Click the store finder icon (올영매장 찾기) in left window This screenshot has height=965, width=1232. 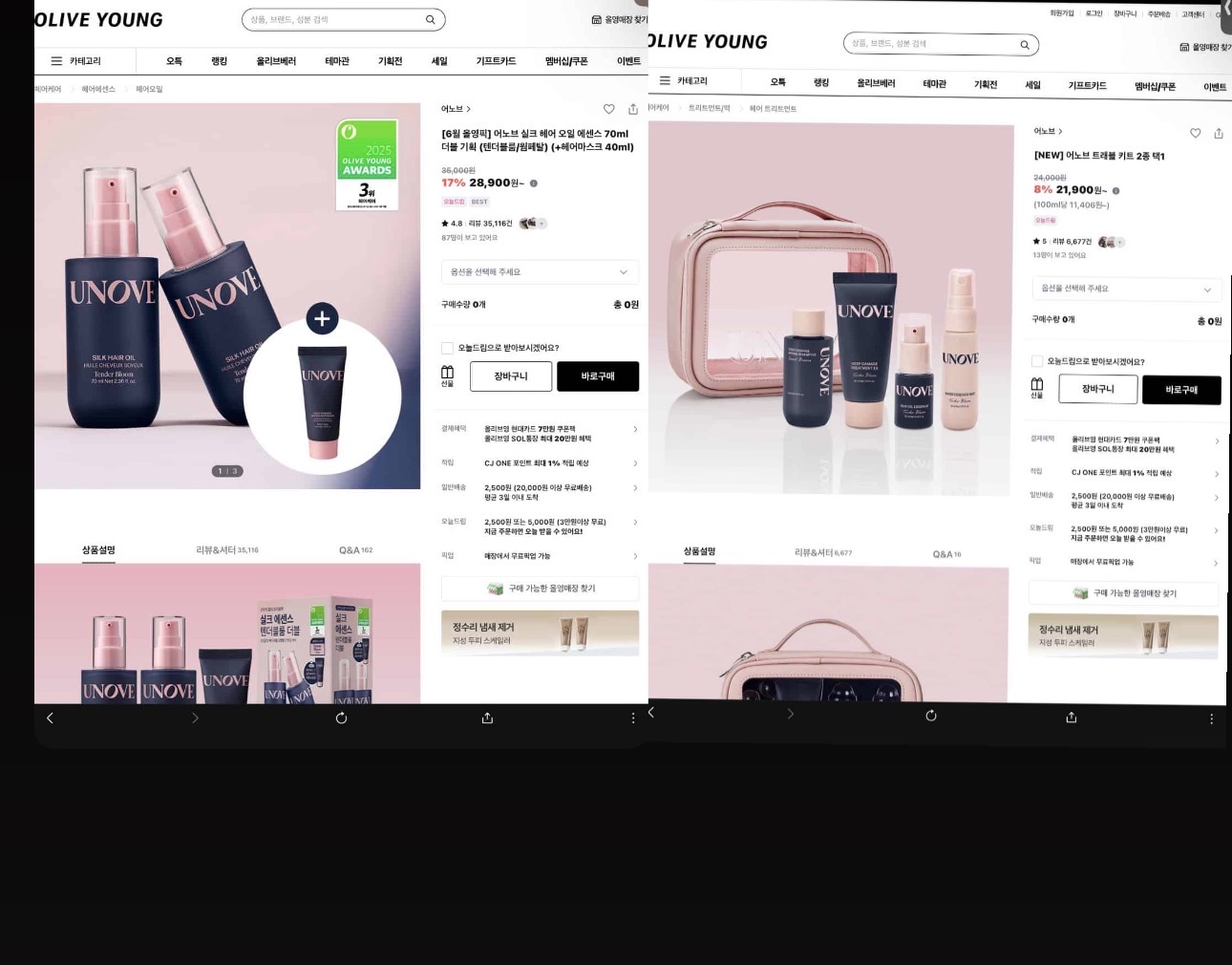point(597,20)
